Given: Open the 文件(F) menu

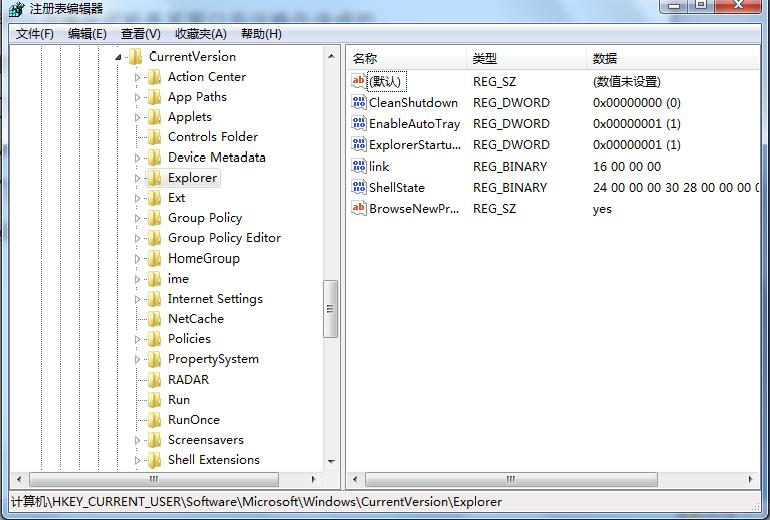Looking at the screenshot, I should (x=35, y=34).
